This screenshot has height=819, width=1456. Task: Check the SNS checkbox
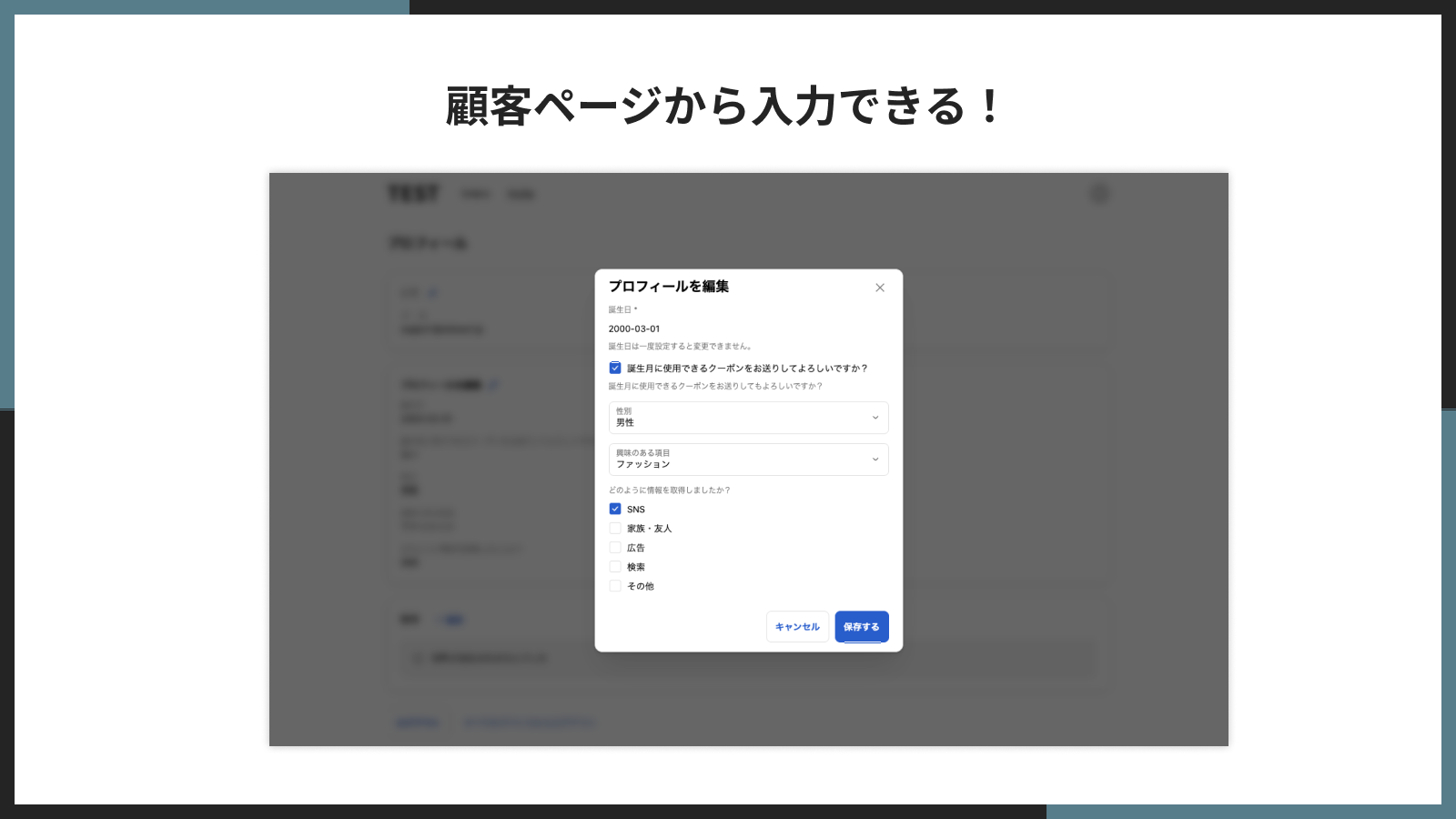(x=615, y=509)
